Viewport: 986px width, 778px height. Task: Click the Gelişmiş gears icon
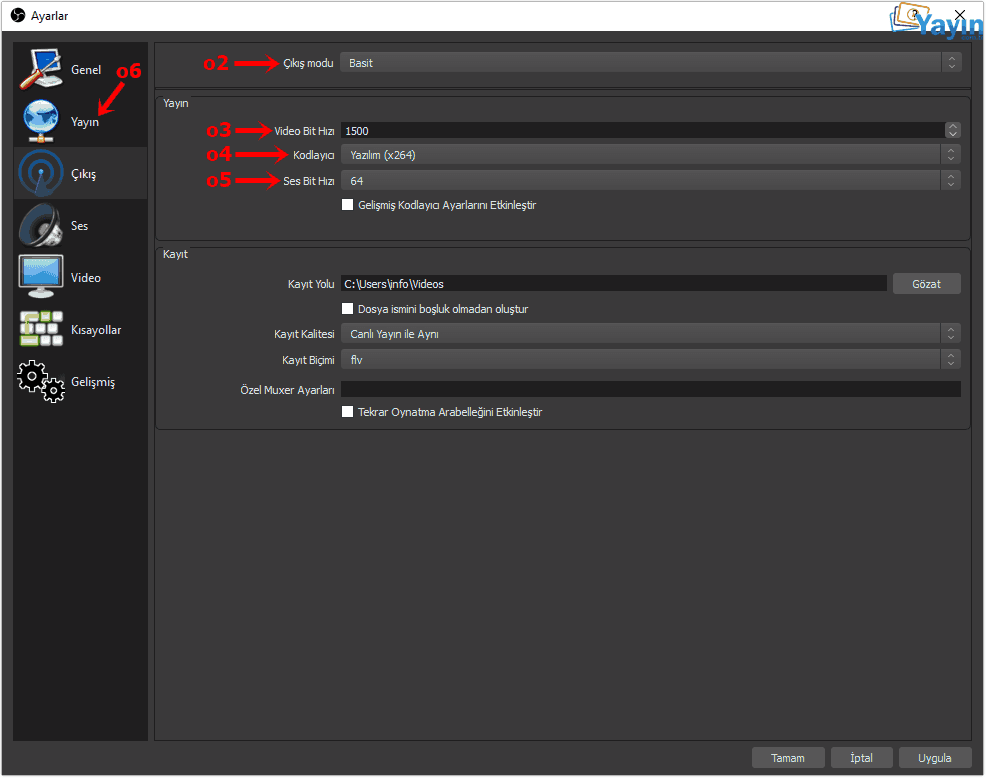(41, 381)
